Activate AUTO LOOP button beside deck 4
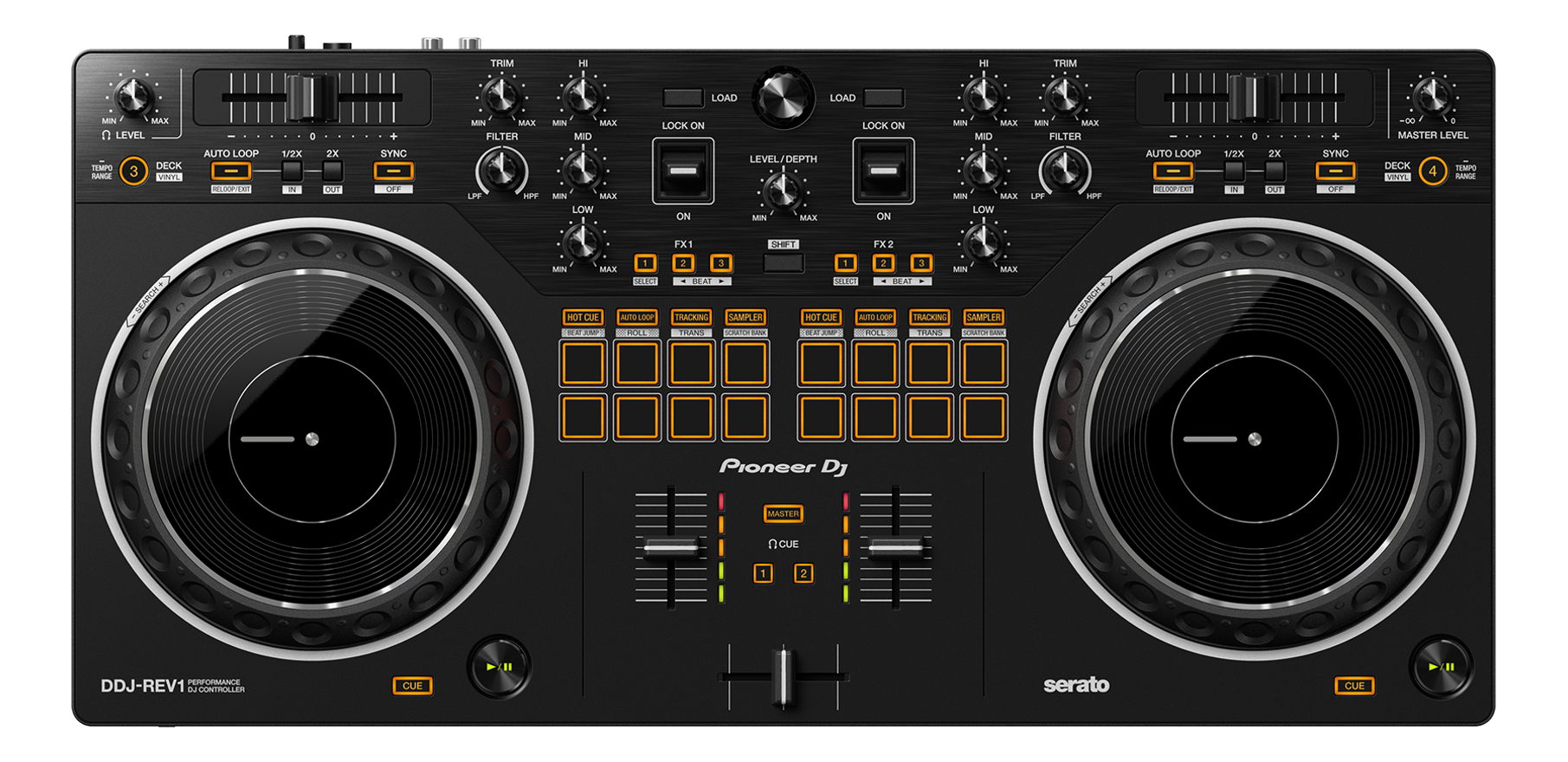Screen dimensions: 1568x762 pos(1173,171)
